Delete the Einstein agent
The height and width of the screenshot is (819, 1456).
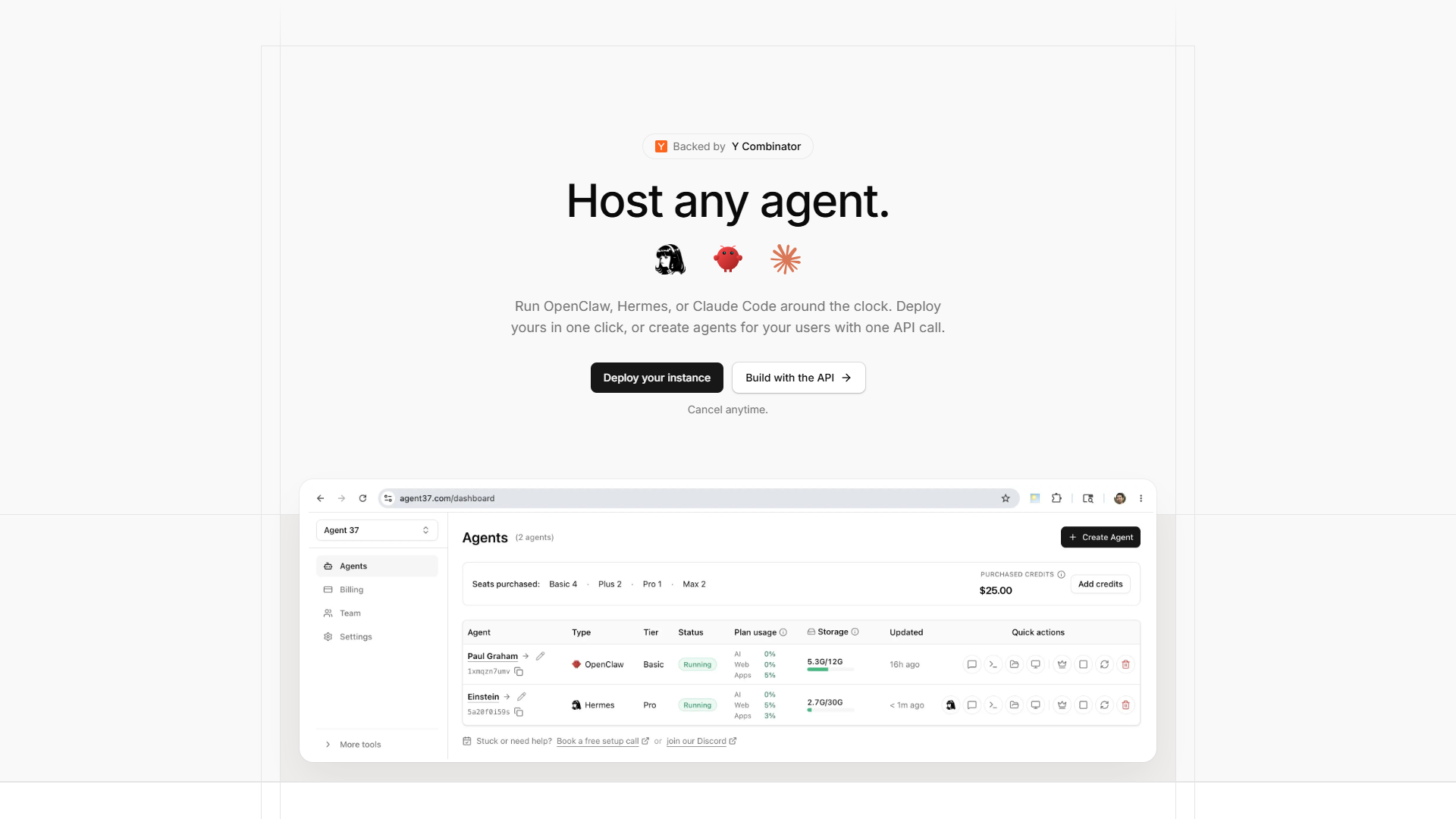1125,705
